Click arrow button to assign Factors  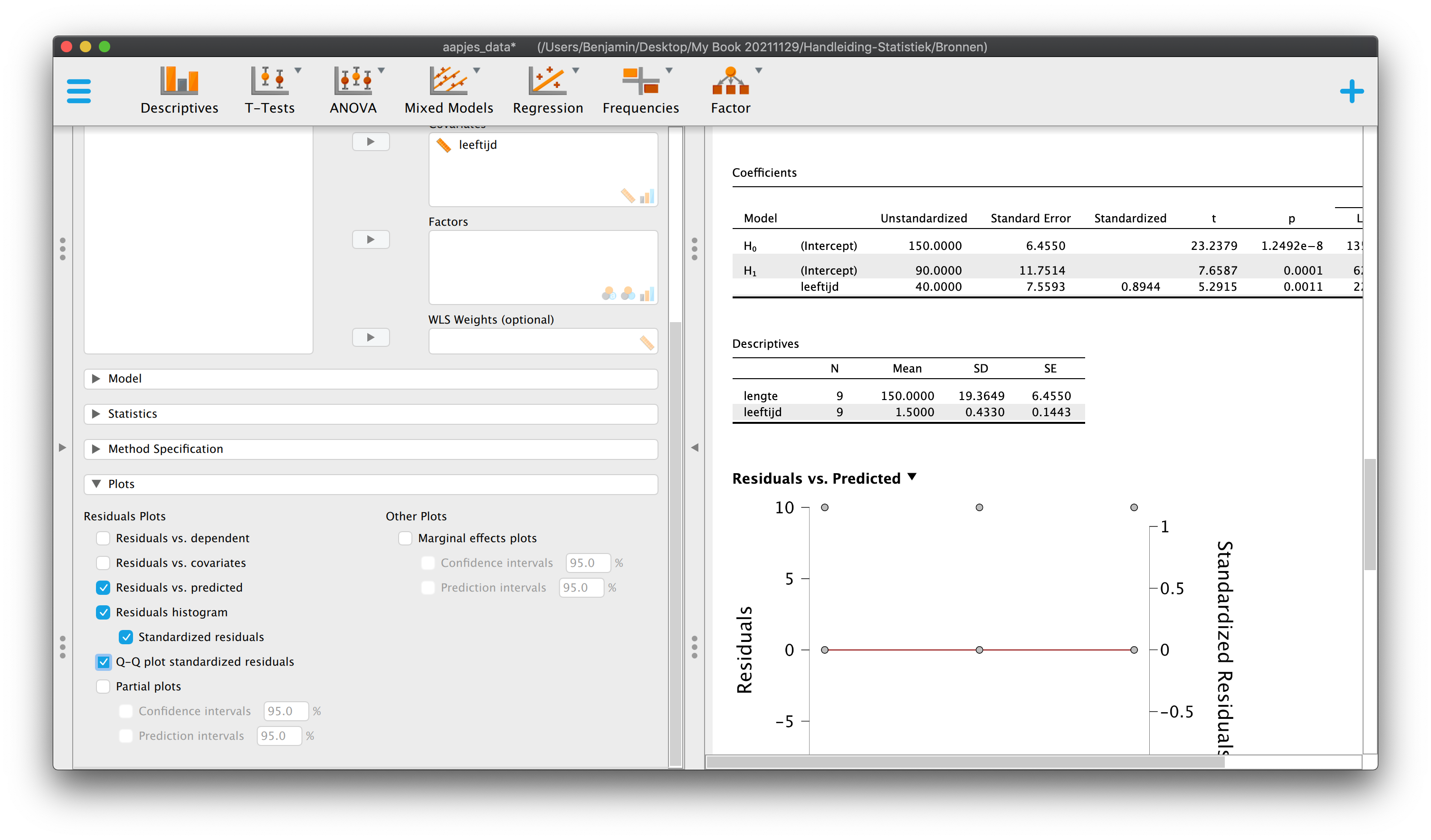(x=371, y=239)
